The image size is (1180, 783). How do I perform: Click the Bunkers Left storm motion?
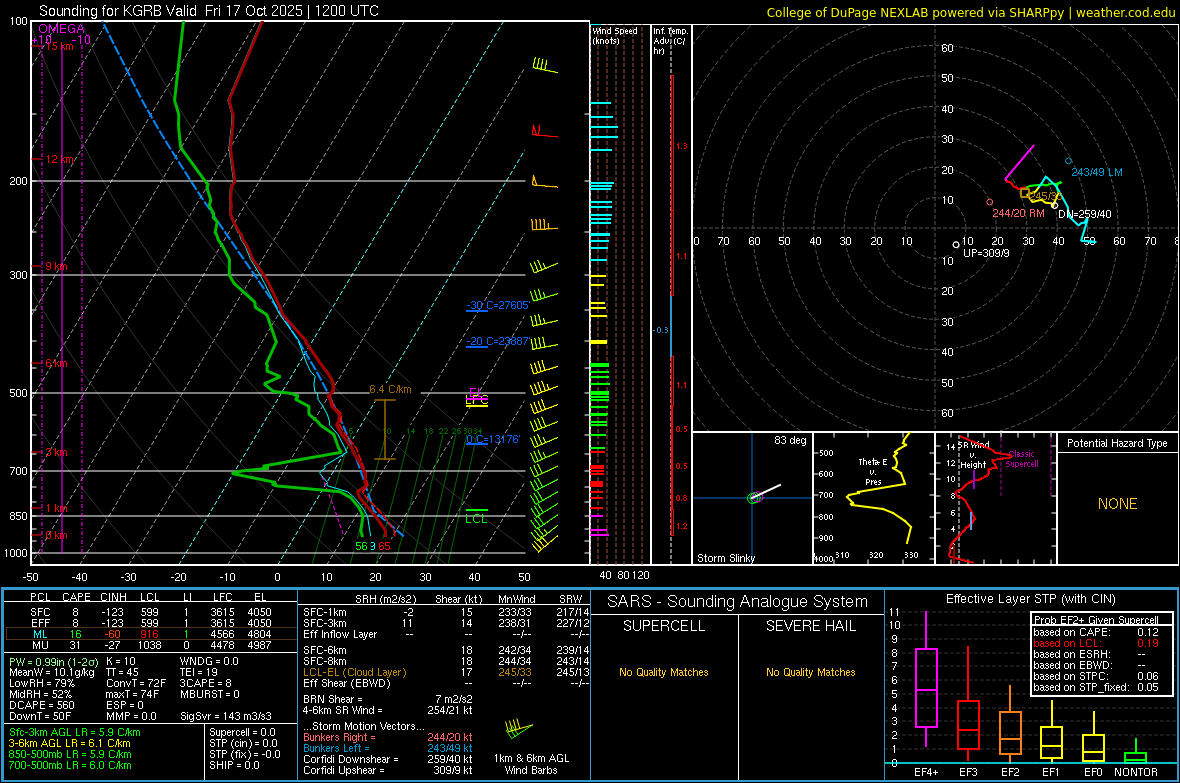388,748
